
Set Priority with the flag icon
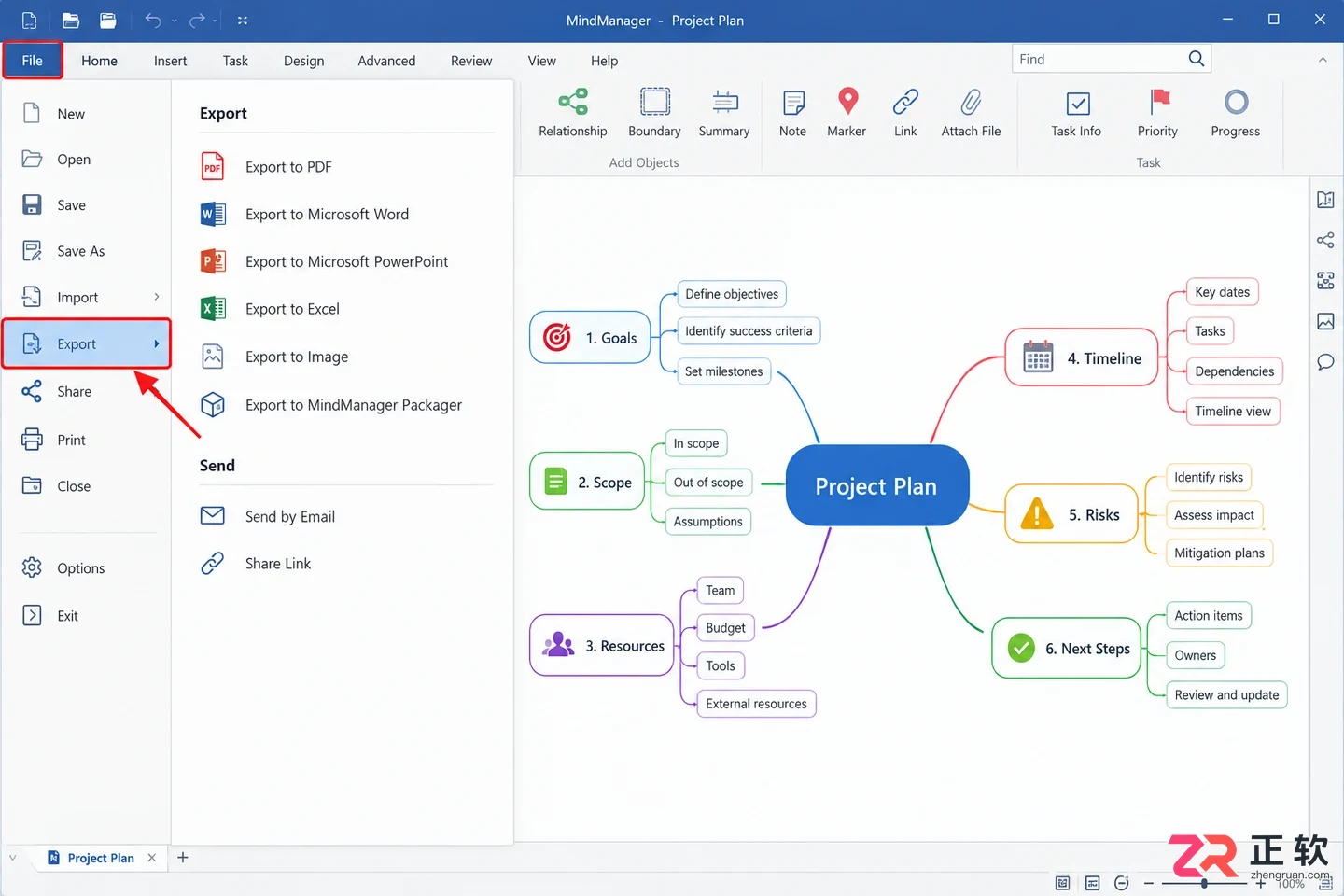click(x=1158, y=101)
